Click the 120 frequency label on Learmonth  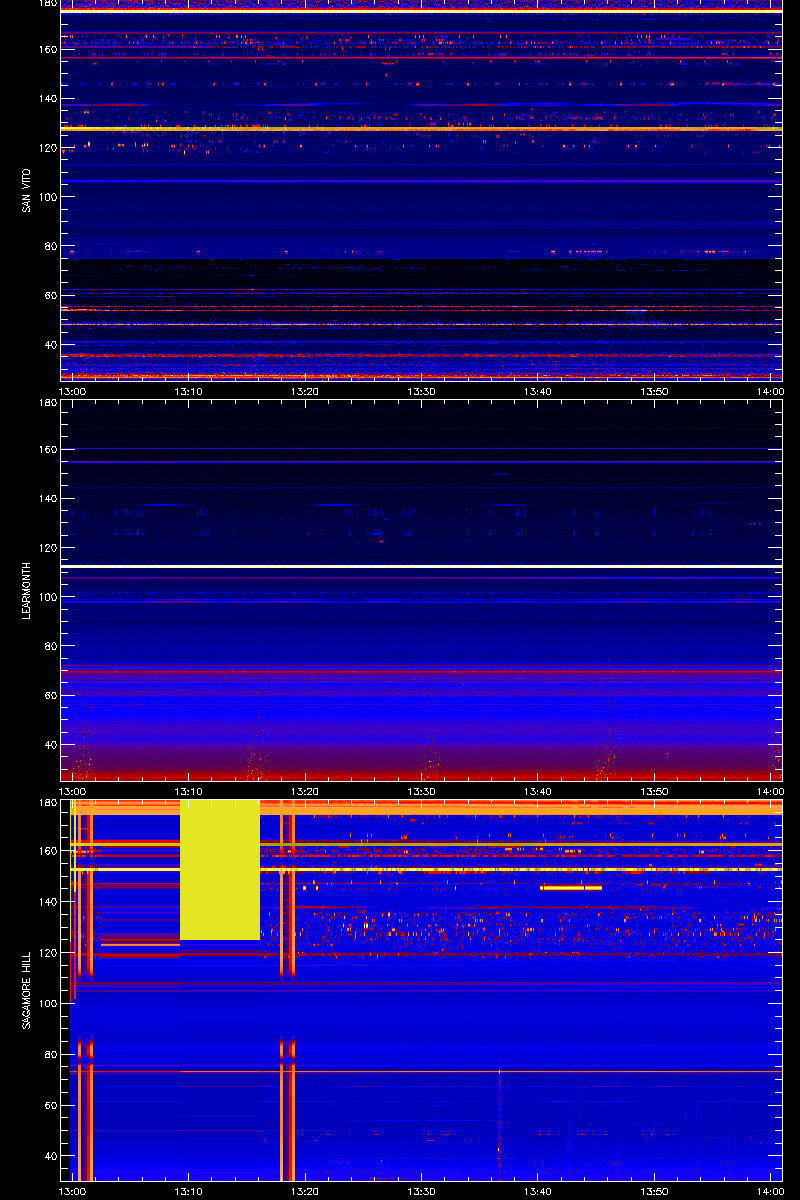[47, 548]
